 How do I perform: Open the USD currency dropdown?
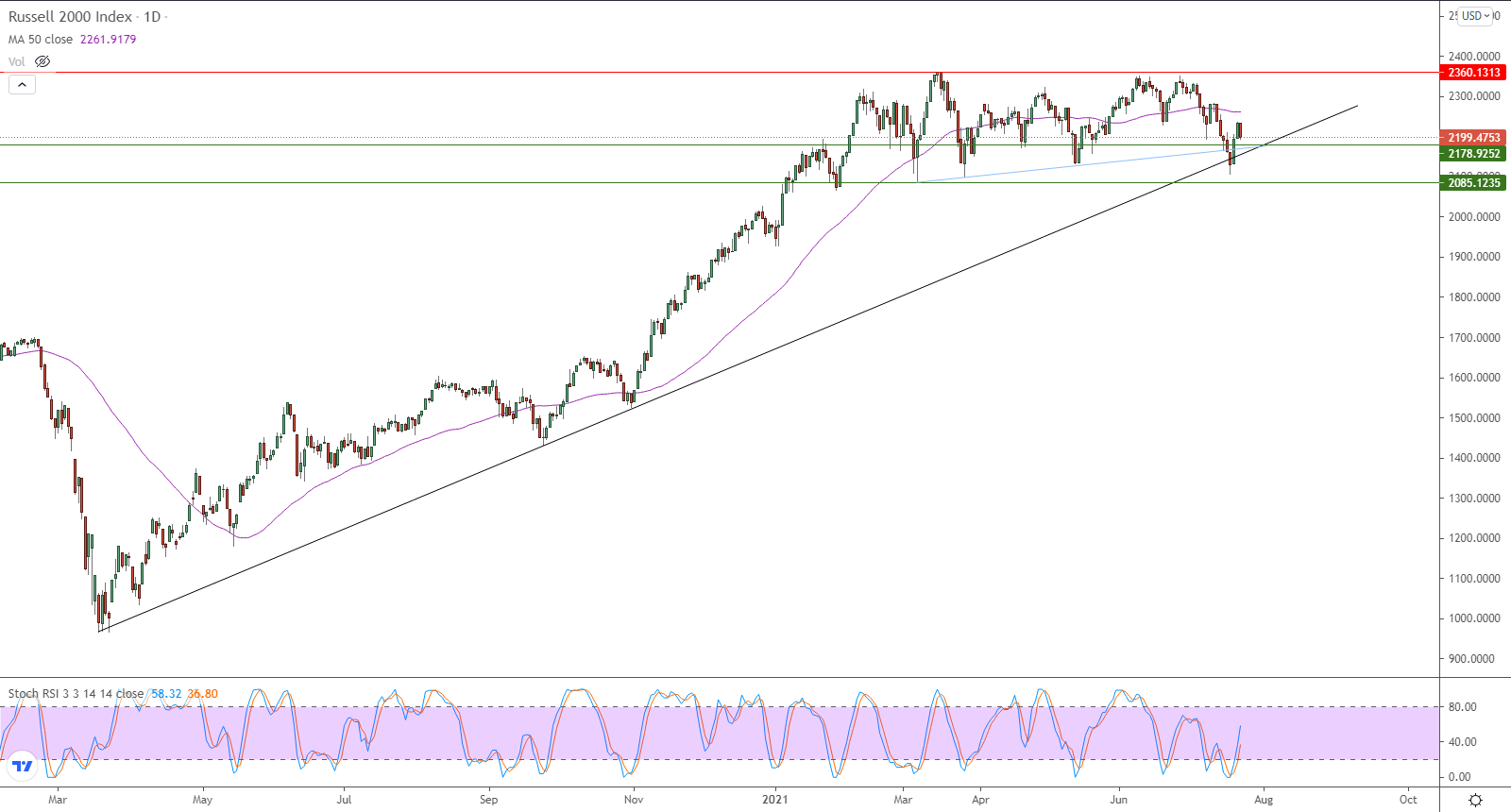tap(1475, 16)
